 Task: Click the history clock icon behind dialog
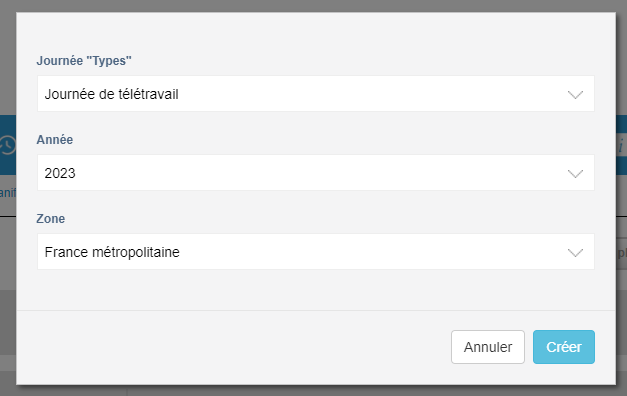(x=7, y=145)
